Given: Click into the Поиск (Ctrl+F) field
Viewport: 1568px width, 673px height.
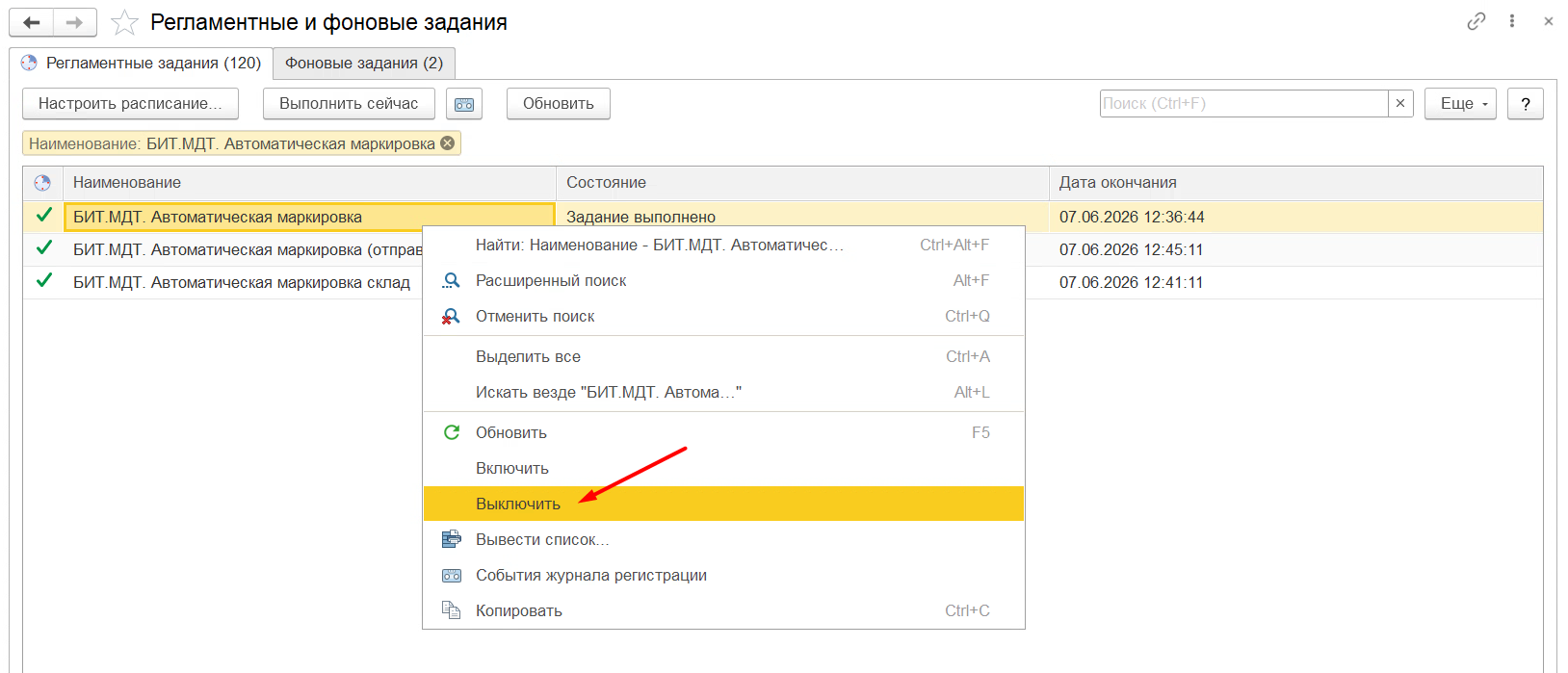Looking at the screenshot, I should [1243, 103].
